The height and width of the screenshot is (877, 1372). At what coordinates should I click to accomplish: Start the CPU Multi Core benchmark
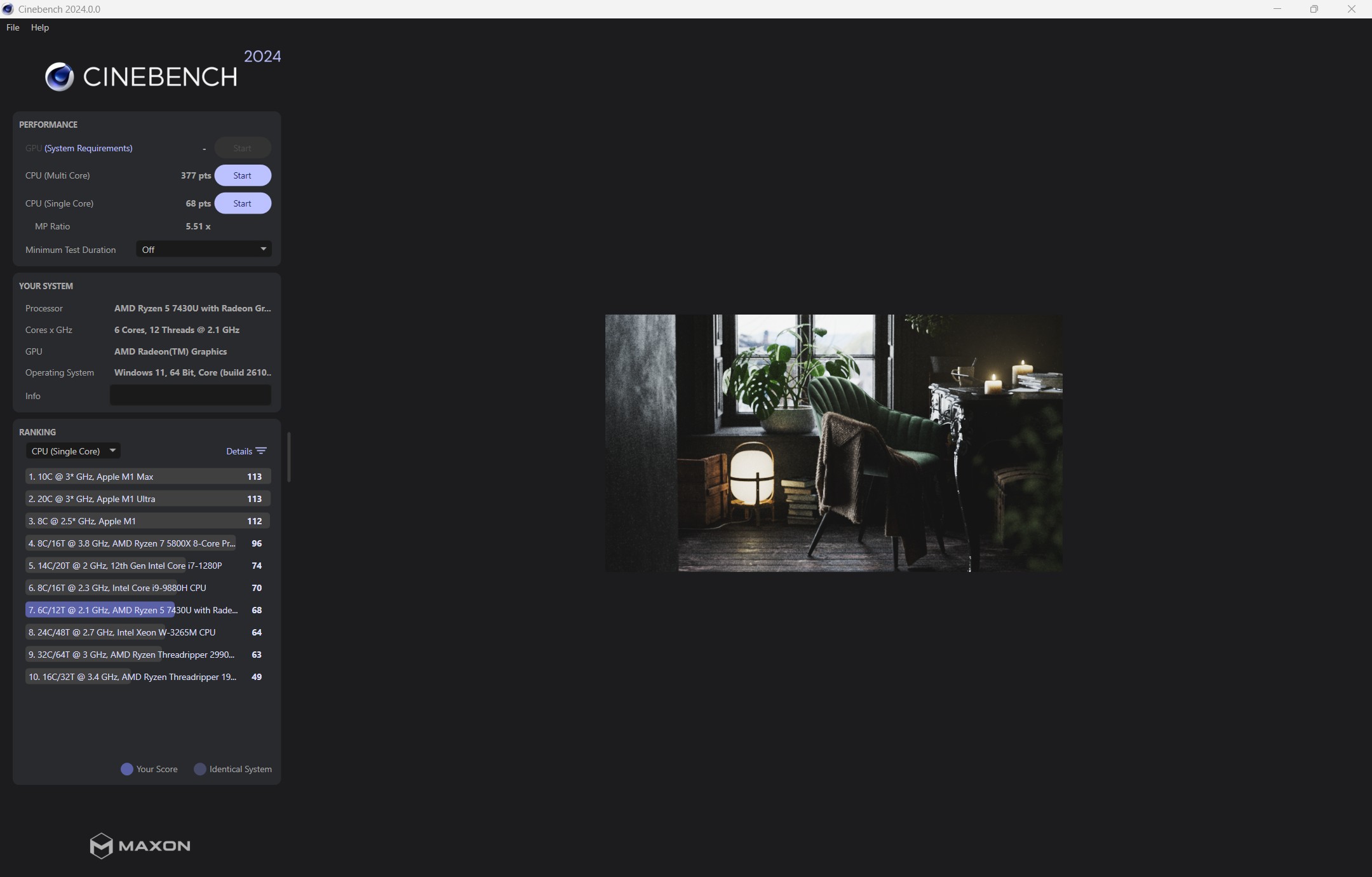coord(242,175)
